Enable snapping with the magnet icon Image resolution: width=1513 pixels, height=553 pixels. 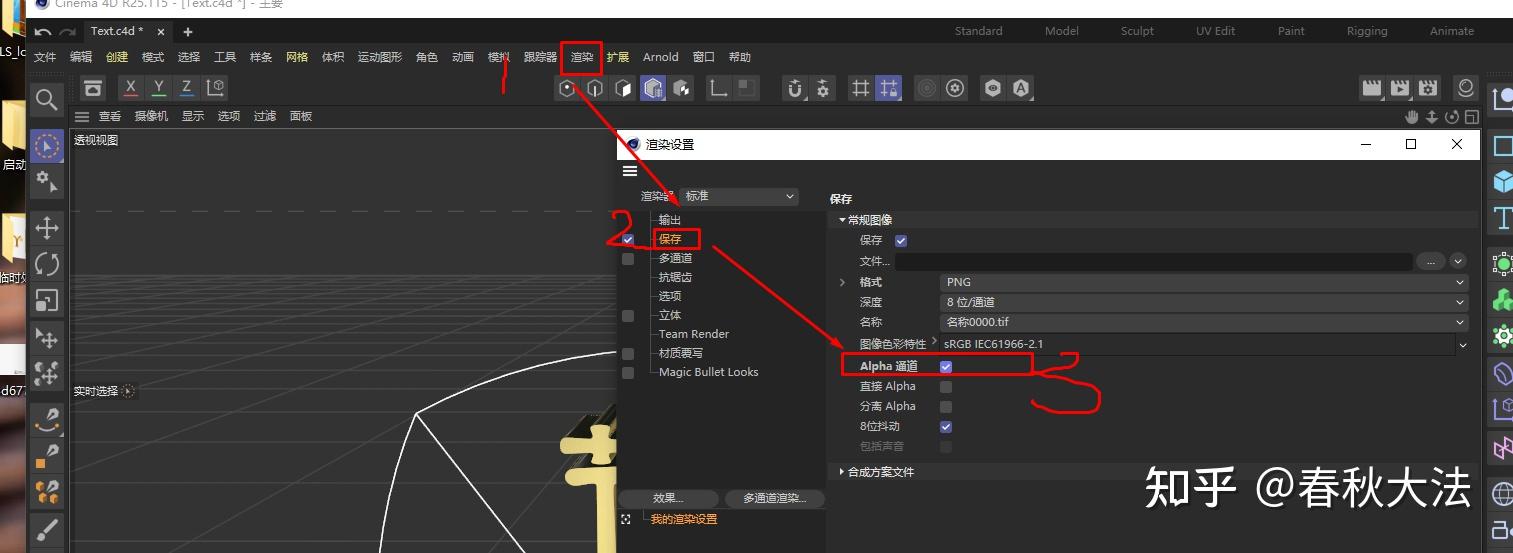(795, 89)
